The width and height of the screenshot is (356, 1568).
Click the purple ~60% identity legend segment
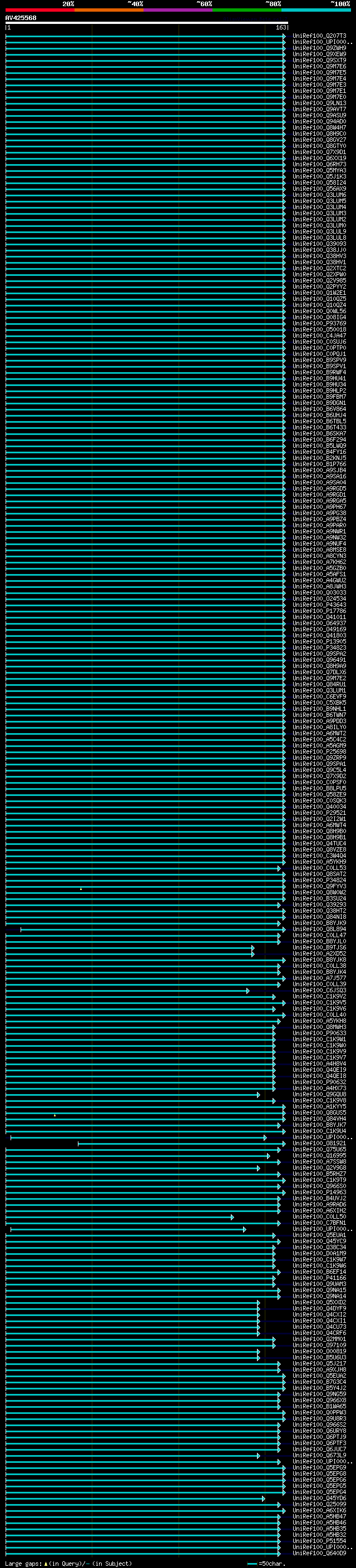(179, 10)
